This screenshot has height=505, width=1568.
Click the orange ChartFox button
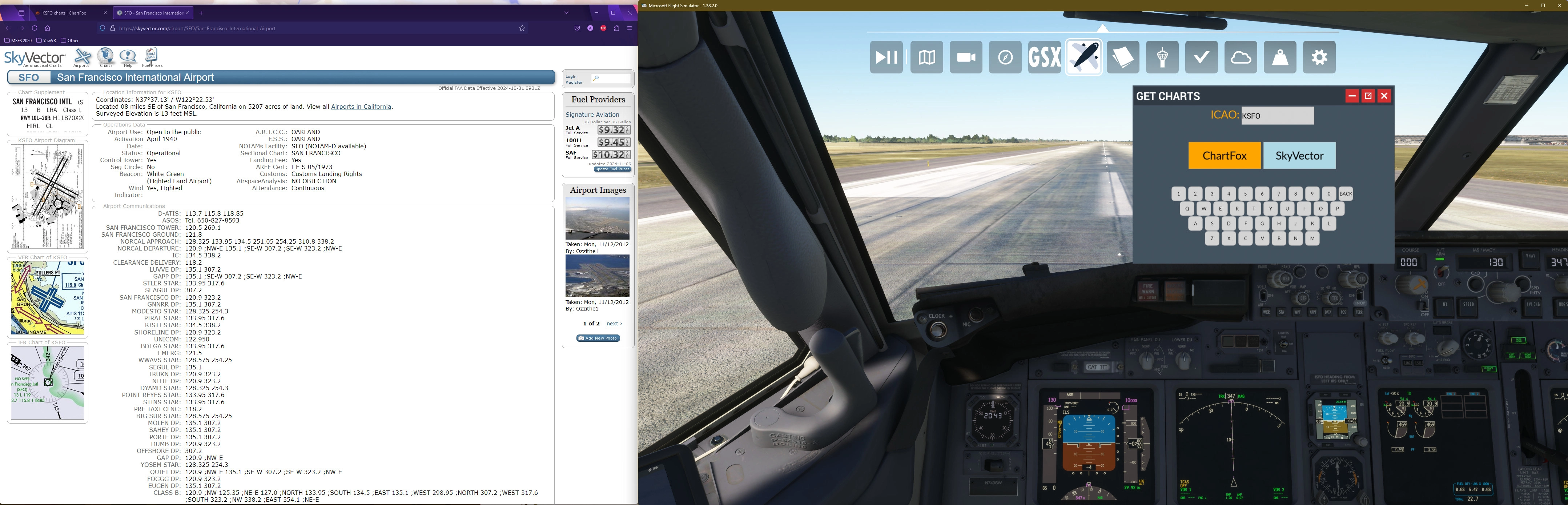tap(1225, 155)
